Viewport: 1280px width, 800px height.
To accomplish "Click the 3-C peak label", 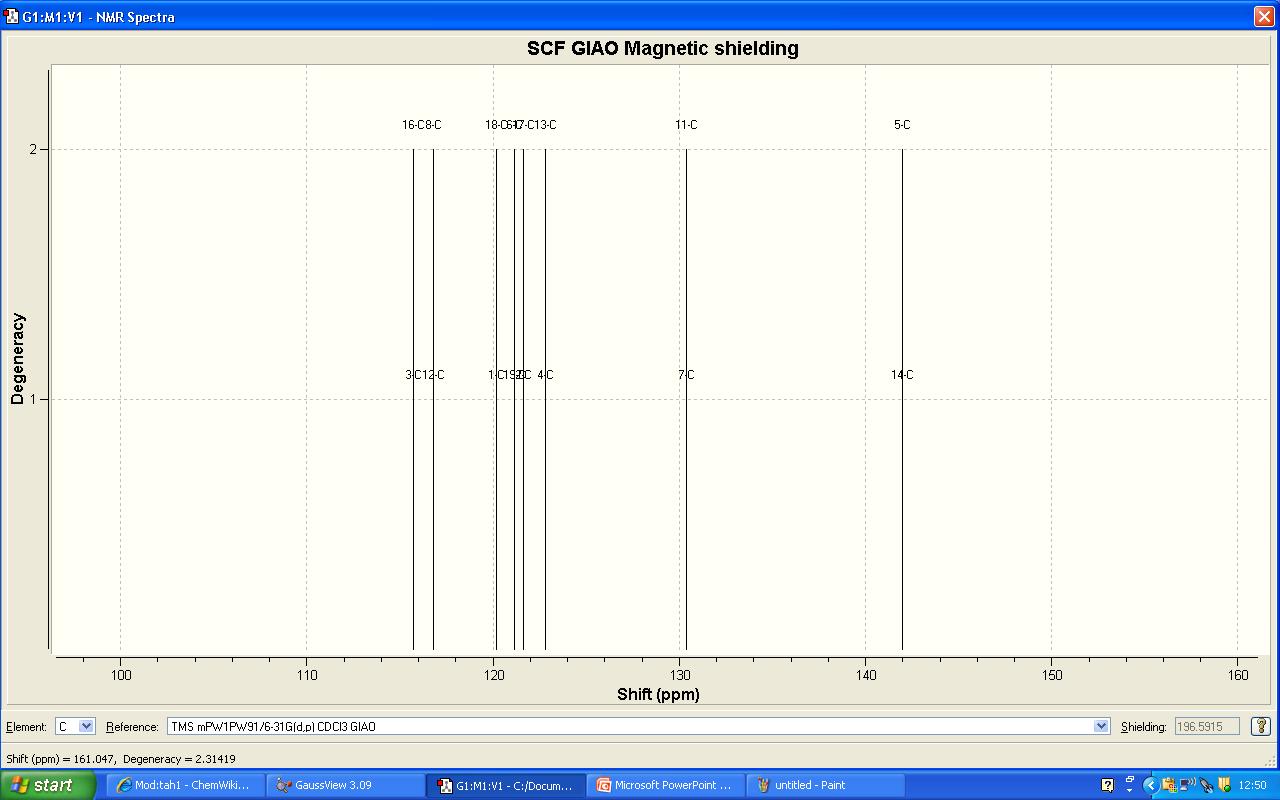I will 413,375.
